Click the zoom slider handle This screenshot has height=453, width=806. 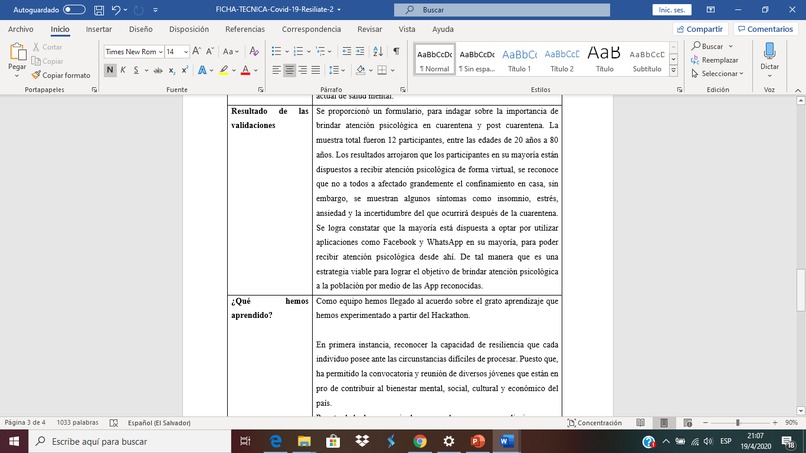pyautogui.click(x=738, y=423)
